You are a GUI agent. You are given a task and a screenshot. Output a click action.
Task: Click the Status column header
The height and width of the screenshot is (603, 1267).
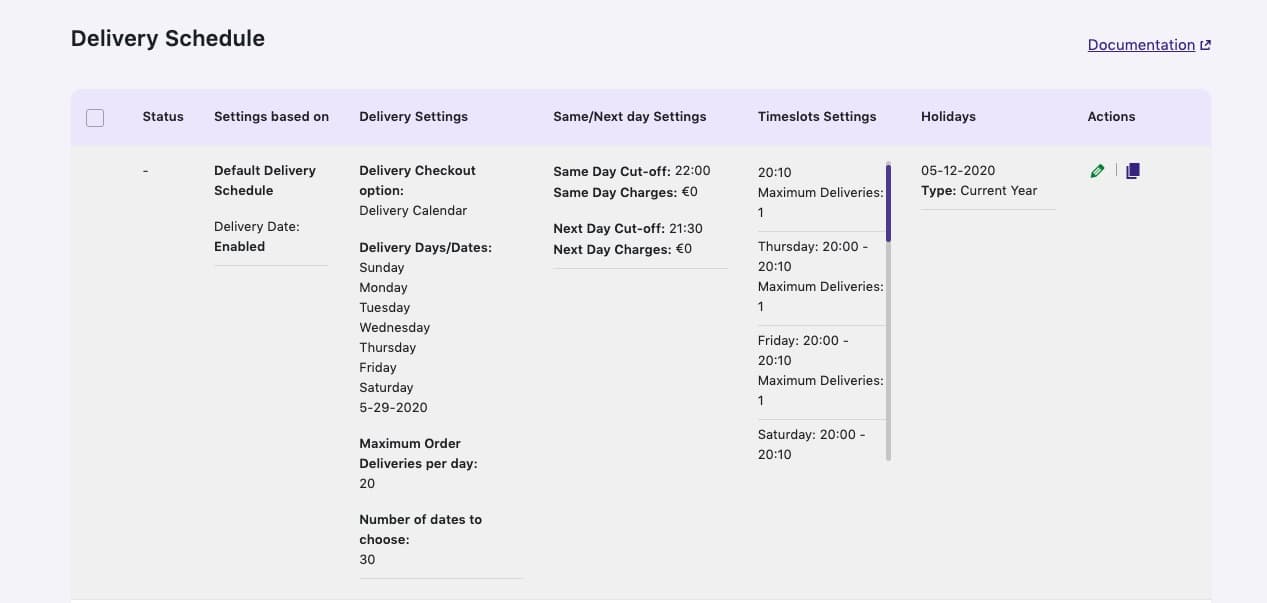163,117
